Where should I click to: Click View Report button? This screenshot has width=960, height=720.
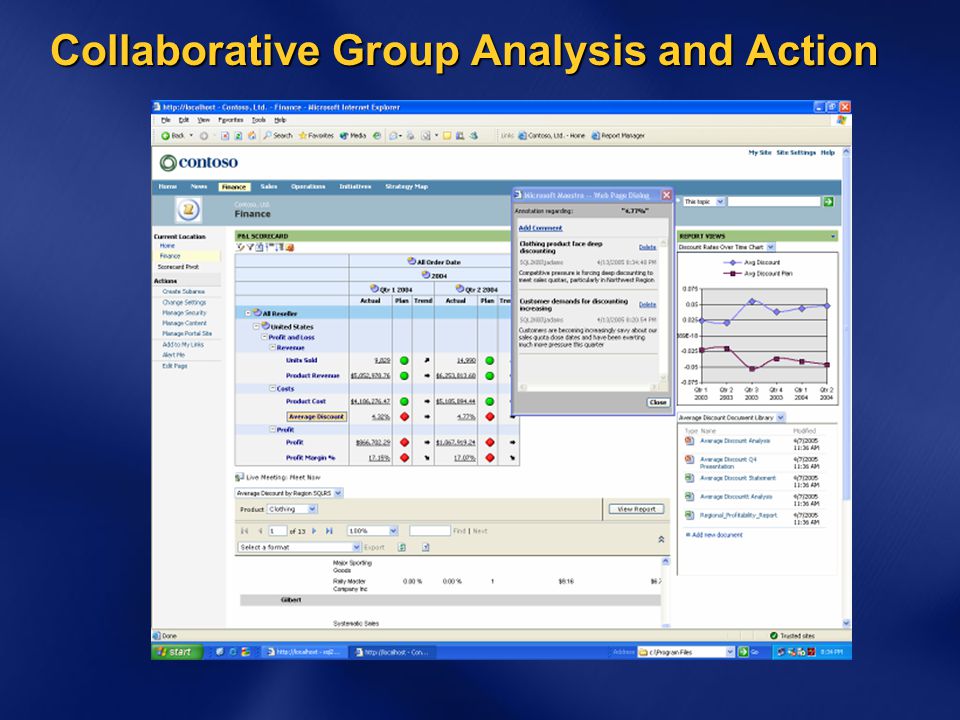coord(636,509)
